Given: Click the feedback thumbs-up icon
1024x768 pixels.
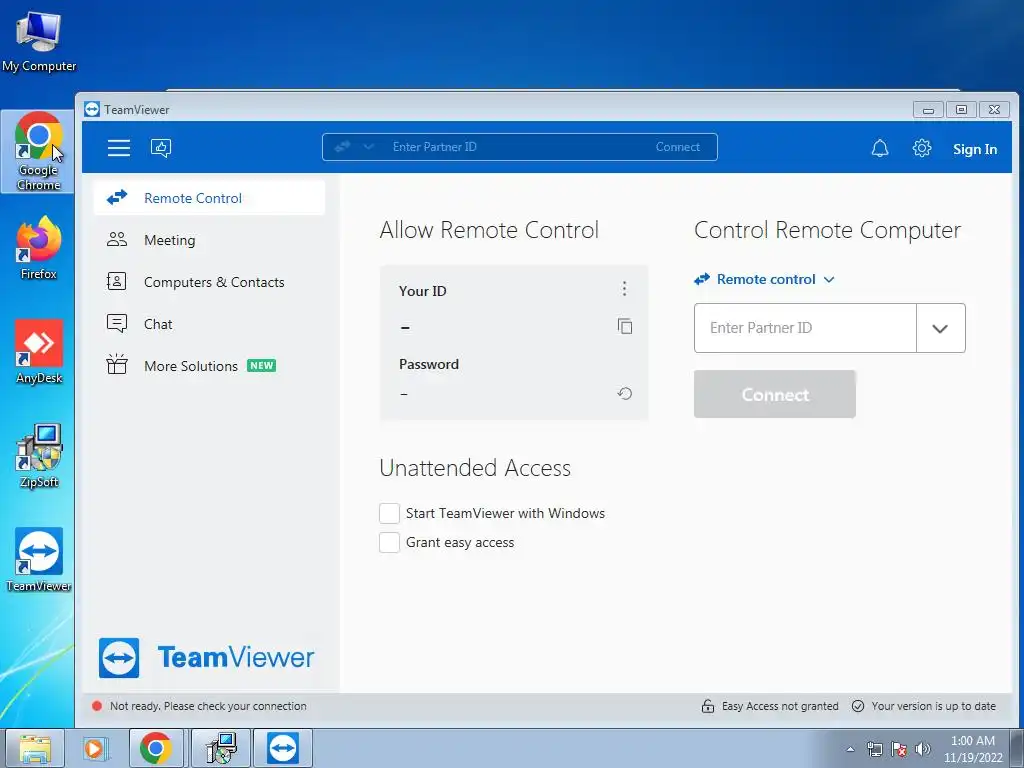Looking at the screenshot, I should tap(161, 148).
